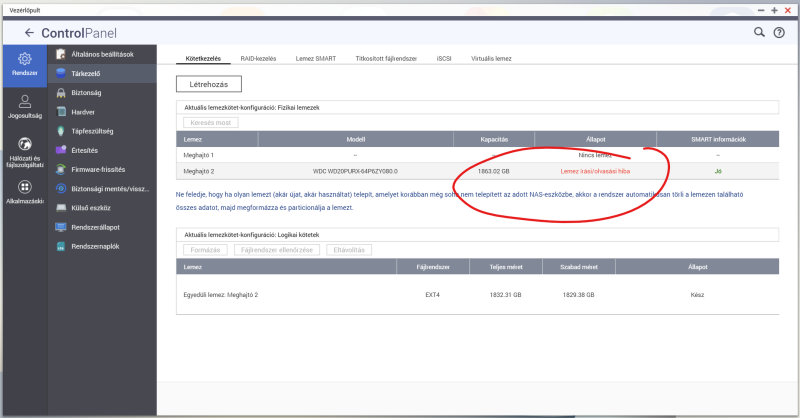Click the Külső eszköz drive icon
Screen dimensions: 800x418
pyautogui.click(x=61, y=208)
